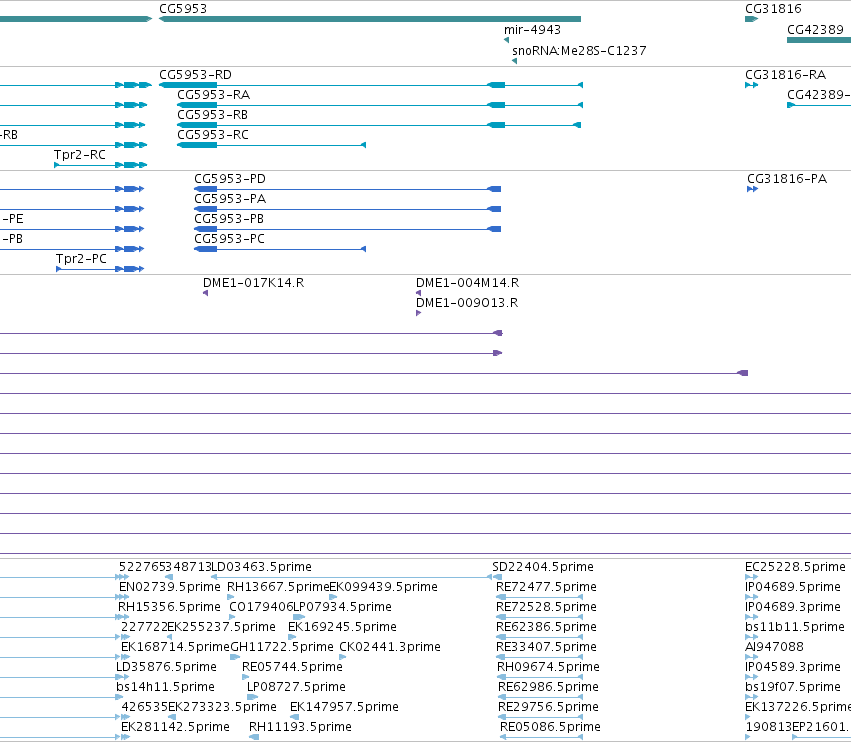The width and height of the screenshot is (851, 742).
Task: Click the CG31816-PA protein label
Action: click(x=787, y=179)
